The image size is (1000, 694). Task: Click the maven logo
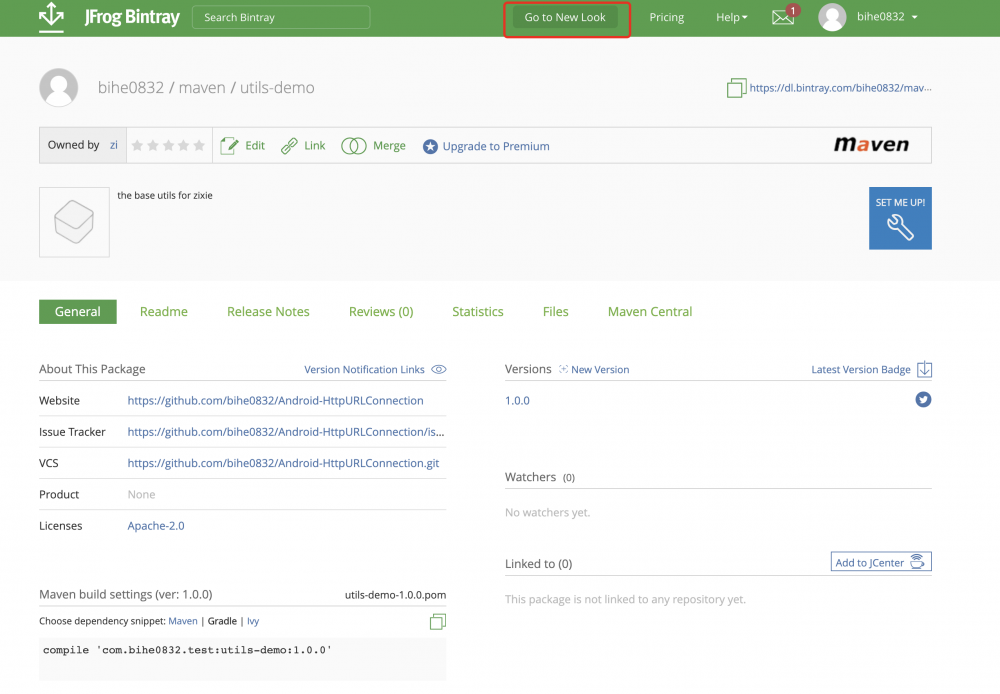coord(871,145)
